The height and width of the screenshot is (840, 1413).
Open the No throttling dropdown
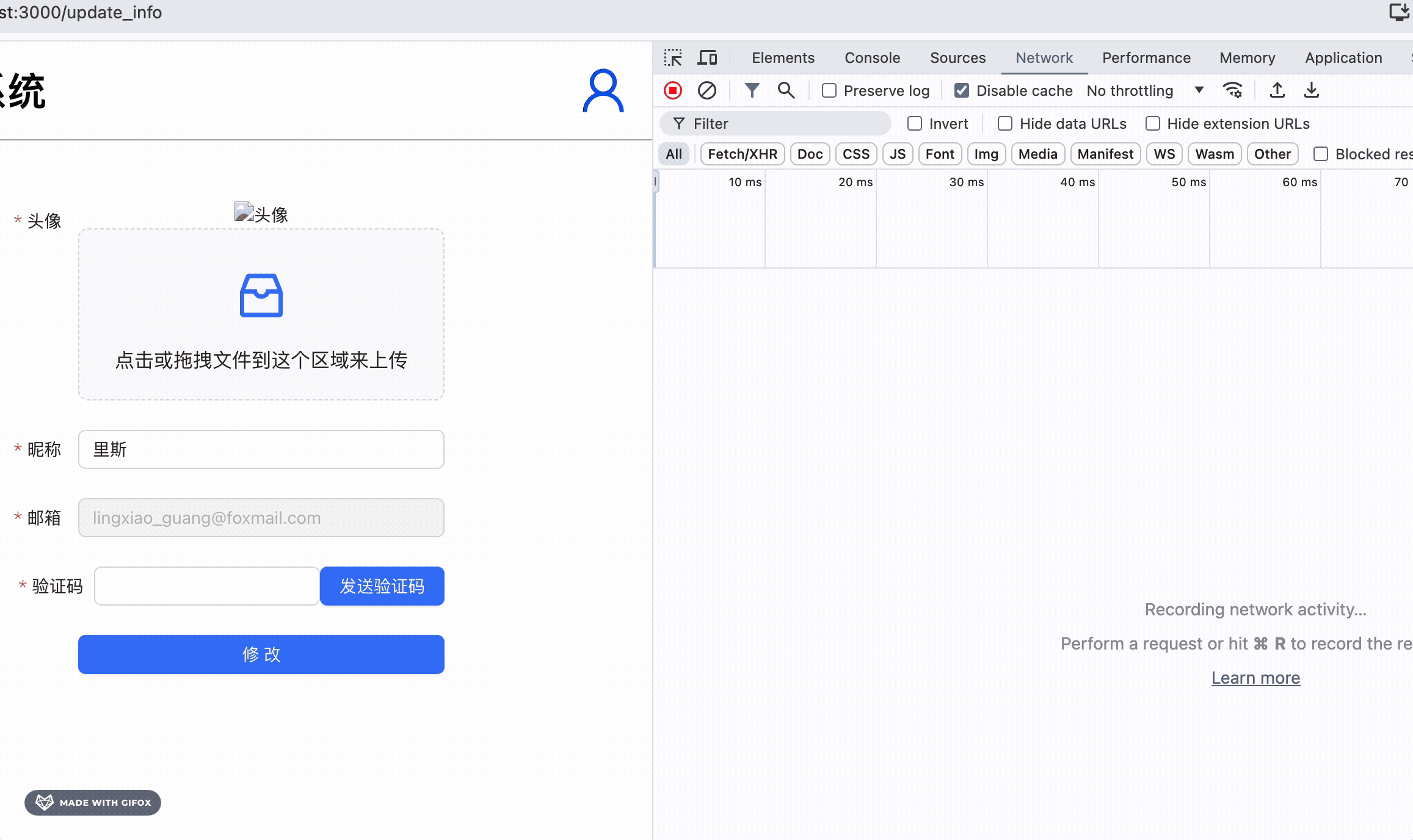1144,90
